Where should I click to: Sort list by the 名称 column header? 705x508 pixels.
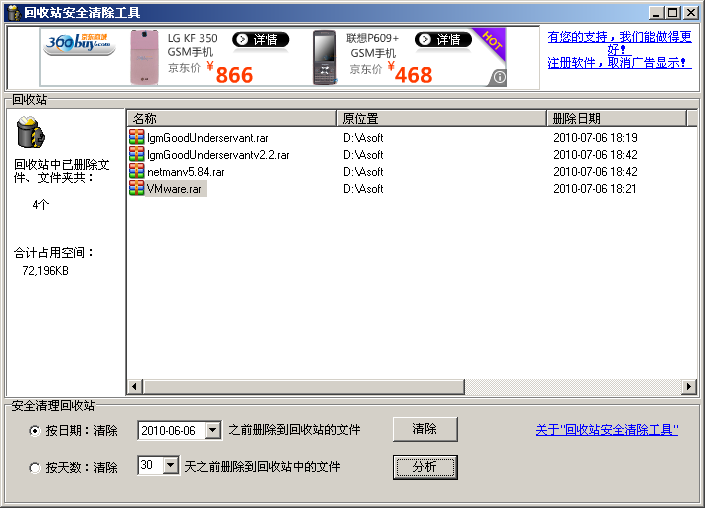pos(230,118)
